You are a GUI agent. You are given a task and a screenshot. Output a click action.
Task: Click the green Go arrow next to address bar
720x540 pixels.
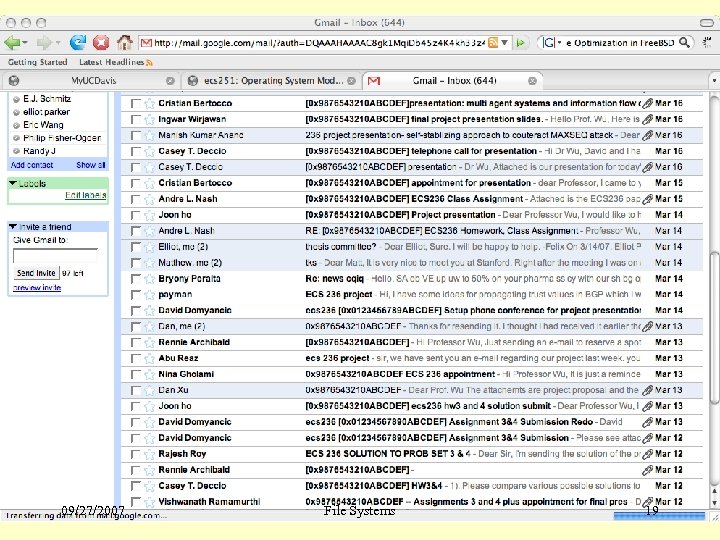coord(521,43)
